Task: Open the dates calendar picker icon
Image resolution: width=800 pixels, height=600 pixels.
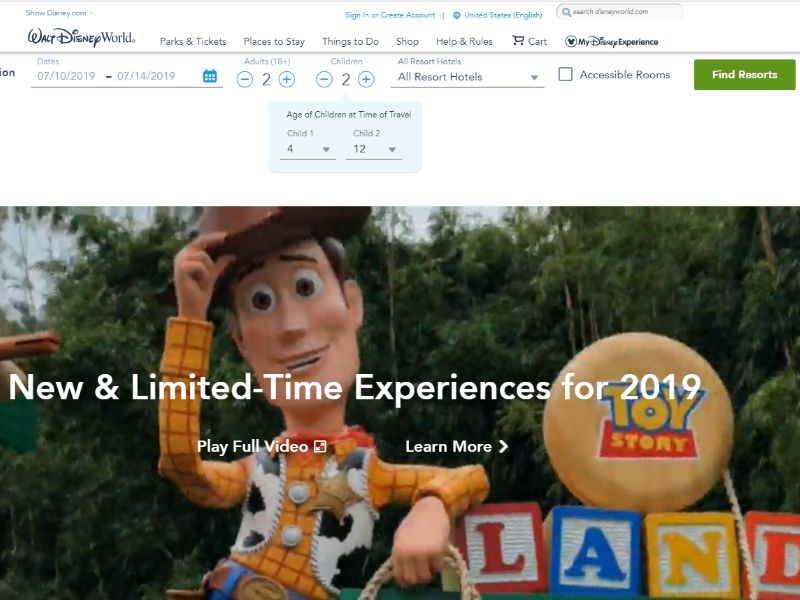Action: point(210,76)
